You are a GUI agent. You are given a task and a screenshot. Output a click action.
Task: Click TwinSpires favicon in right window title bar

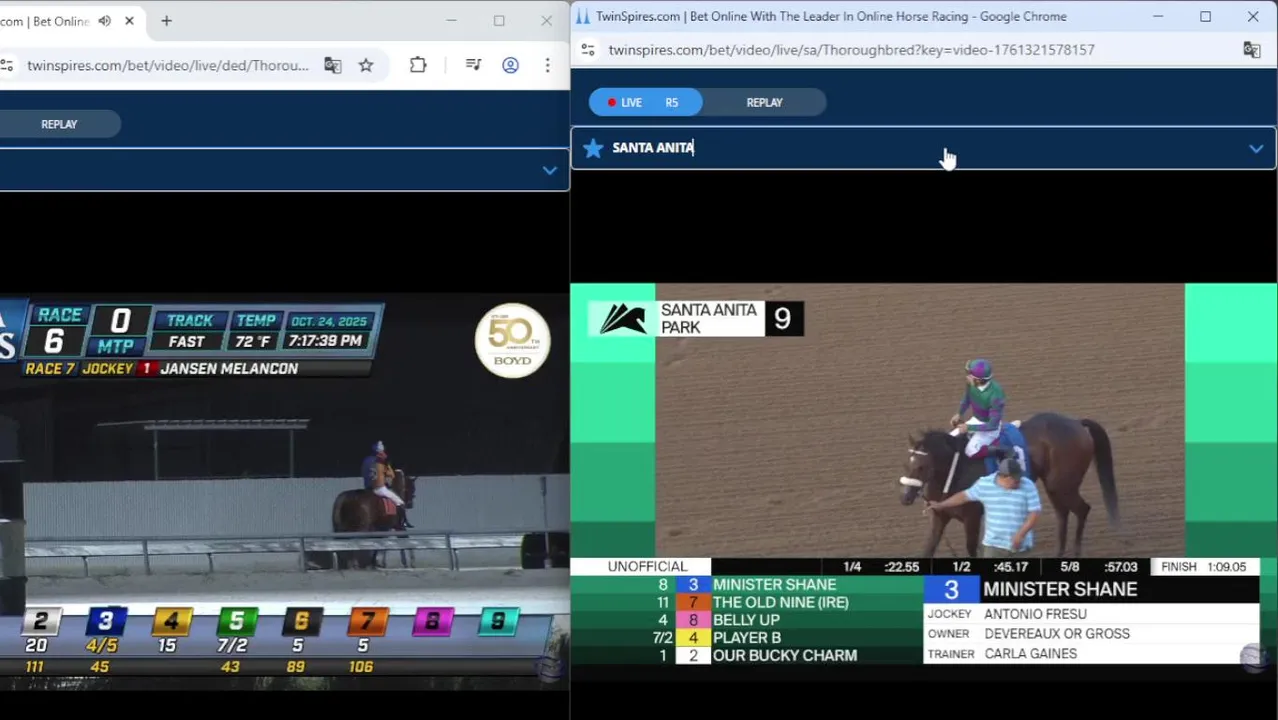(x=583, y=16)
